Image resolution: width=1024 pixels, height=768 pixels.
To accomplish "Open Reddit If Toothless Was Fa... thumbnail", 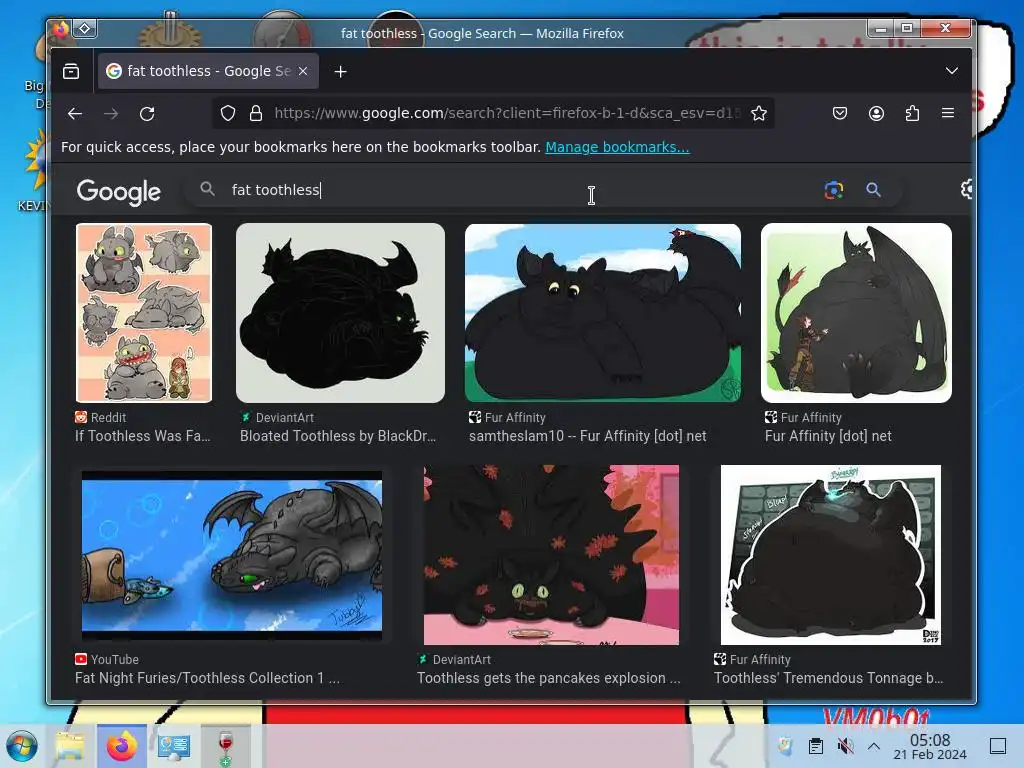I will click(x=144, y=313).
